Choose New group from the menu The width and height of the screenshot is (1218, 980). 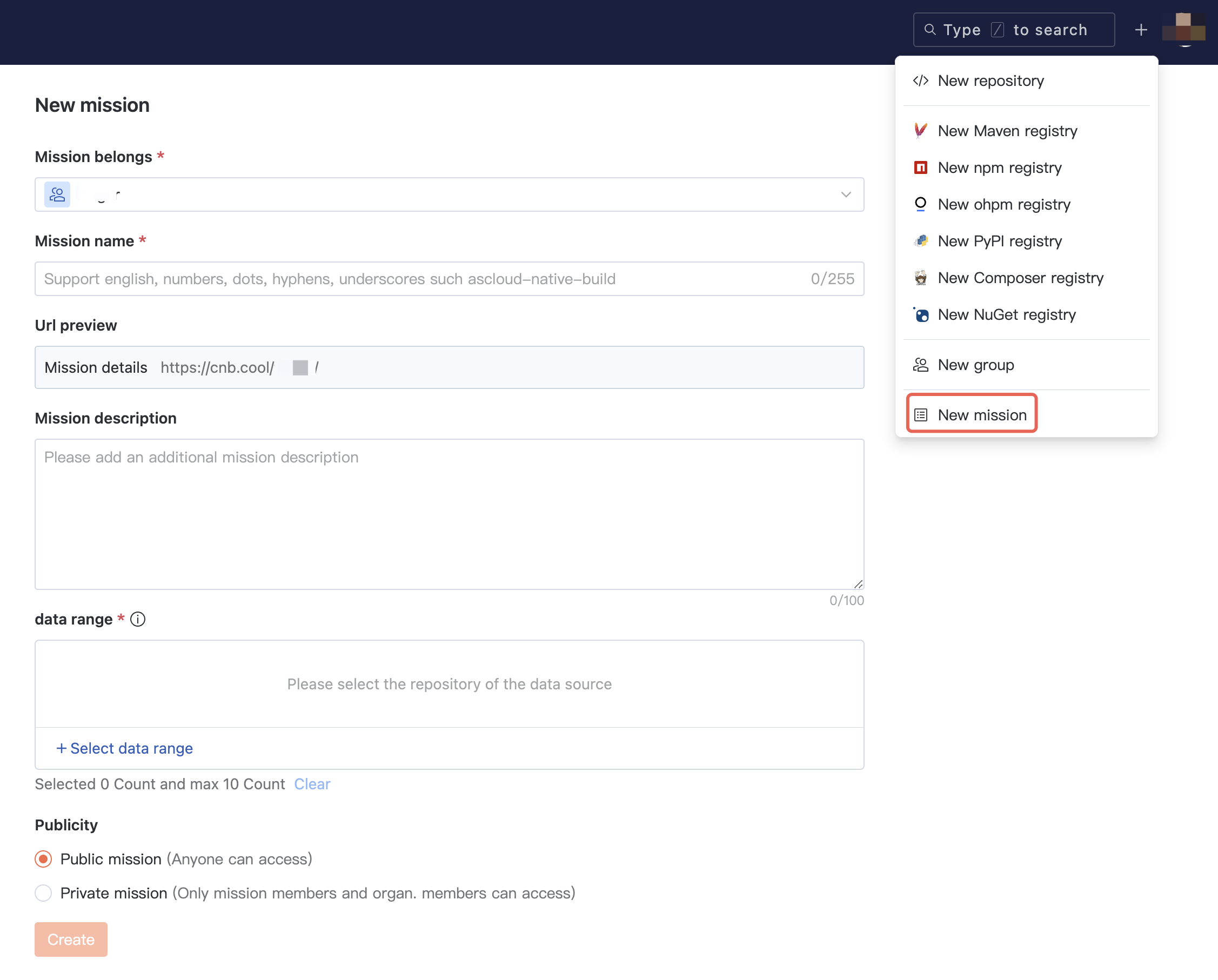[x=976, y=365]
